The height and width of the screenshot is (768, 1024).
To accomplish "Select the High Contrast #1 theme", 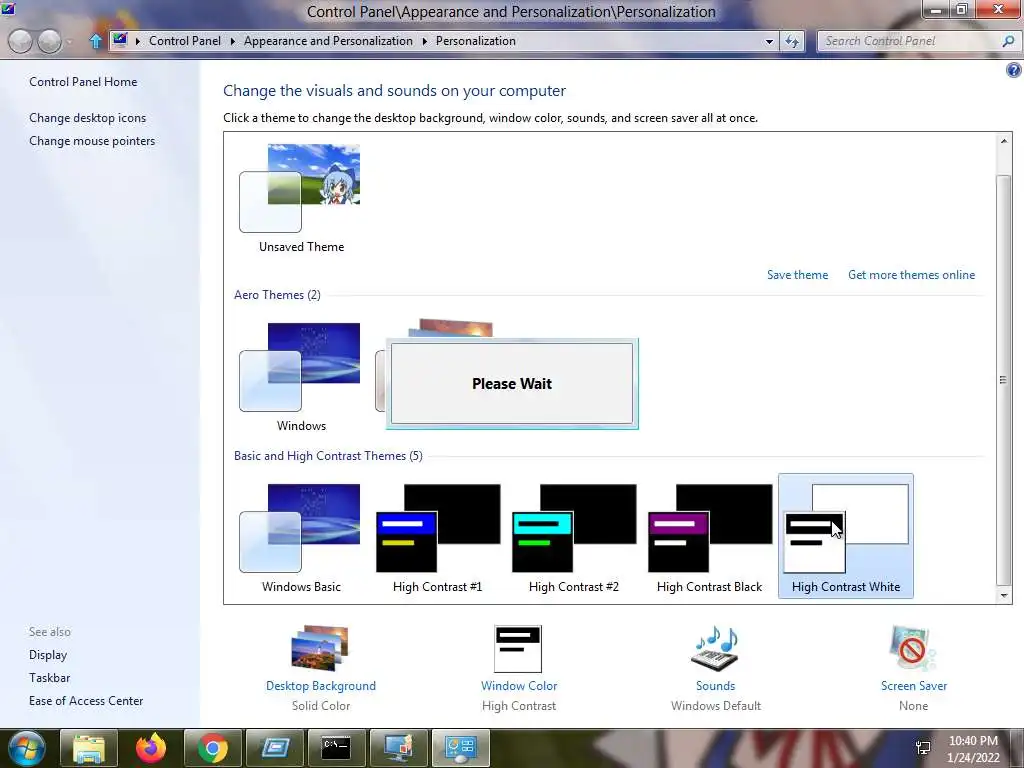I will pos(438,538).
